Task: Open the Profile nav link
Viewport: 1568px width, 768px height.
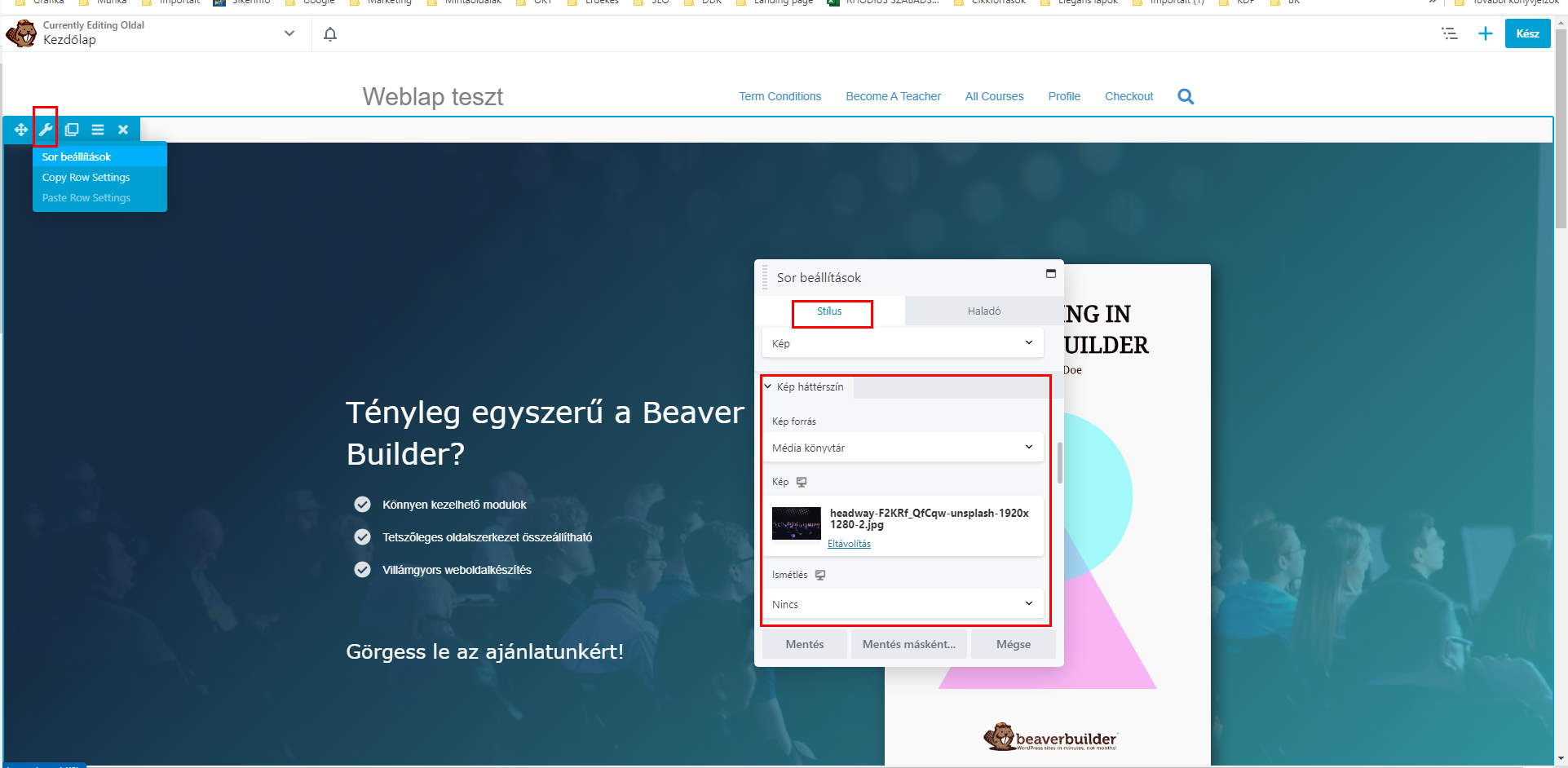Action: coord(1064,96)
